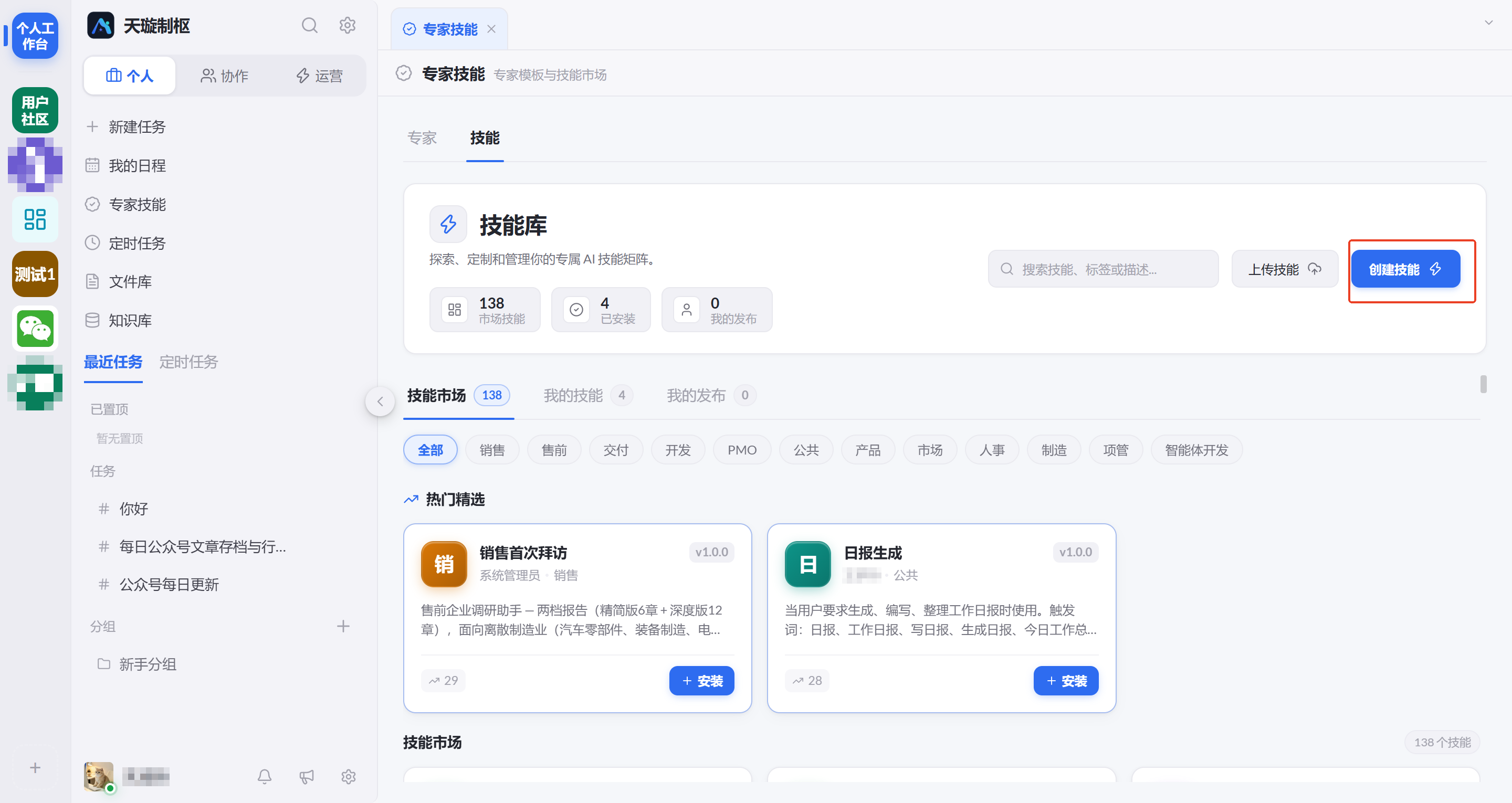Open task 公众号每日更新

pos(224,585)
